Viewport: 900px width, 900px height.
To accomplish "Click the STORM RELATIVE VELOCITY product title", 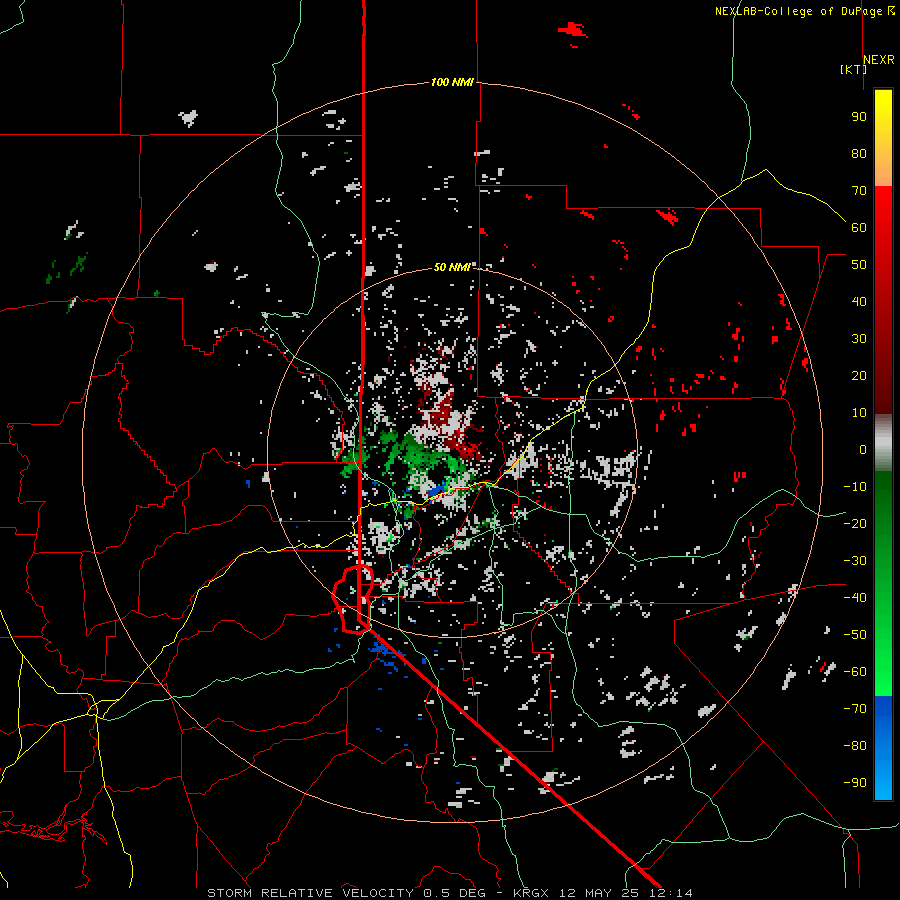I will 310,893.
